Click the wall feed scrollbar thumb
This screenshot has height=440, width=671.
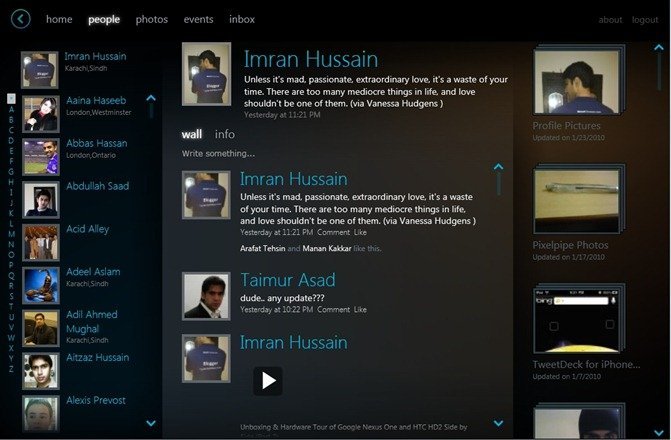[x=499, y=184]
